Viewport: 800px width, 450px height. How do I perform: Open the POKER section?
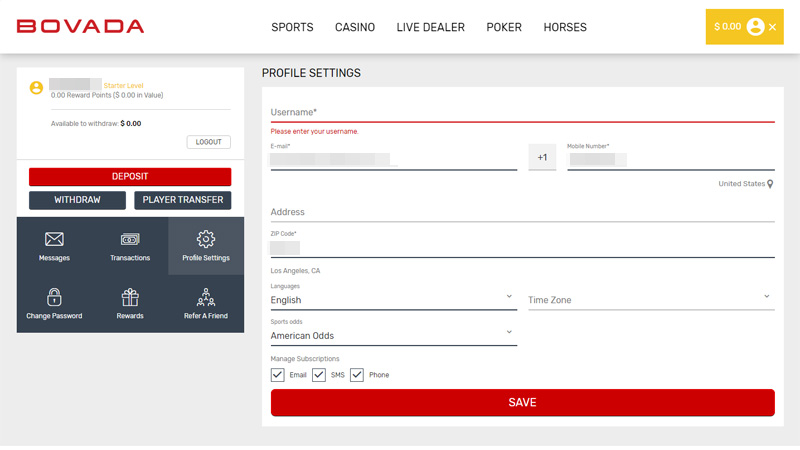(x=504, y=27)
